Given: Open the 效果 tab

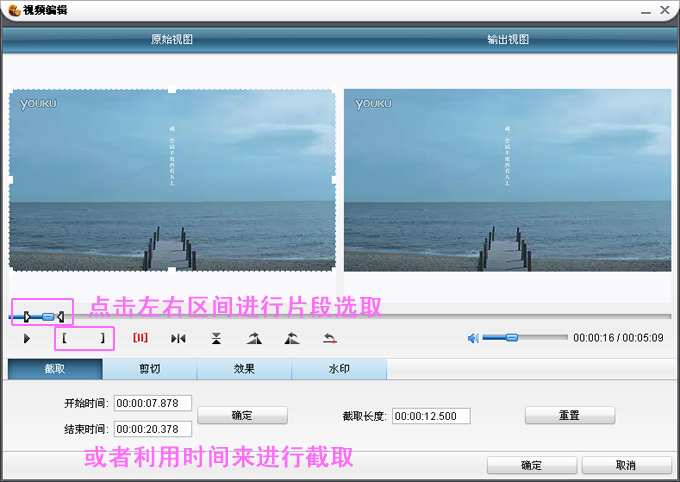Looking at the screenshot, I should point(244,369).
